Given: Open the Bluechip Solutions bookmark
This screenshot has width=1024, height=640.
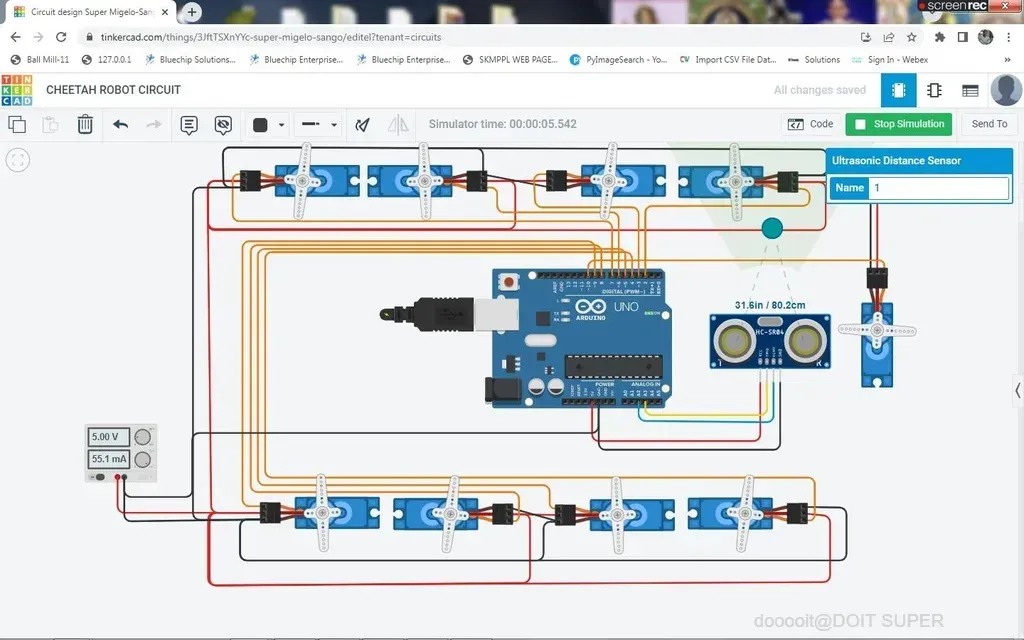Looking at the screenshot, I should point(190,59).
